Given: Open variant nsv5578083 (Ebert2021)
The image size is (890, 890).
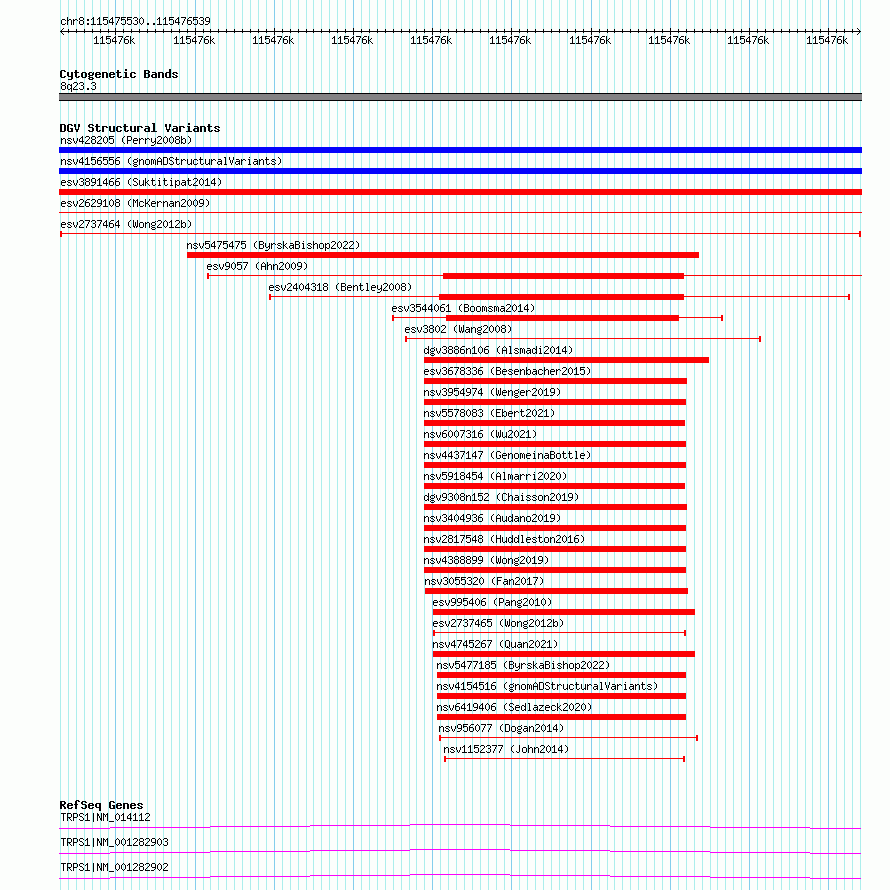Looking at the screenshot, I should (489, 413).
